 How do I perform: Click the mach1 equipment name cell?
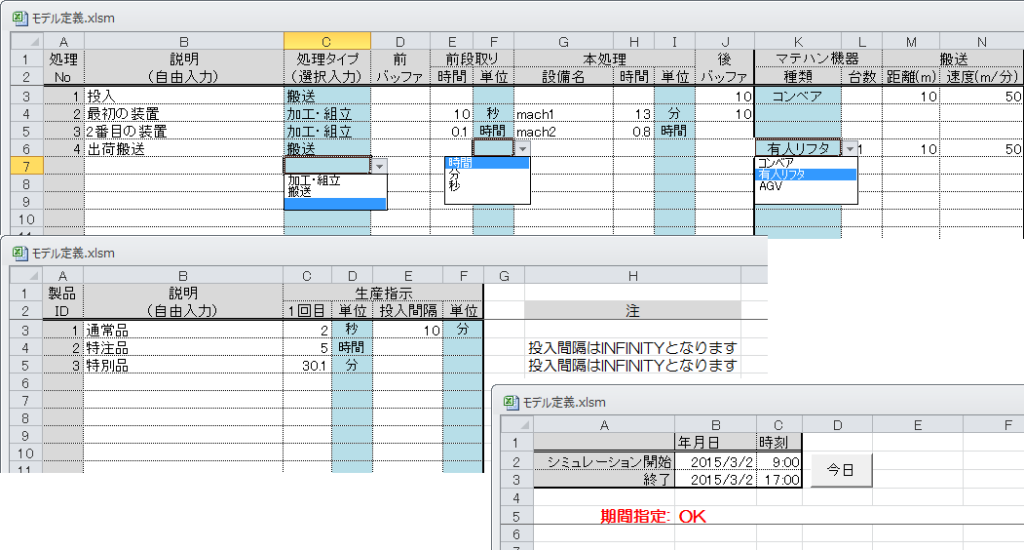pos(563,114)
